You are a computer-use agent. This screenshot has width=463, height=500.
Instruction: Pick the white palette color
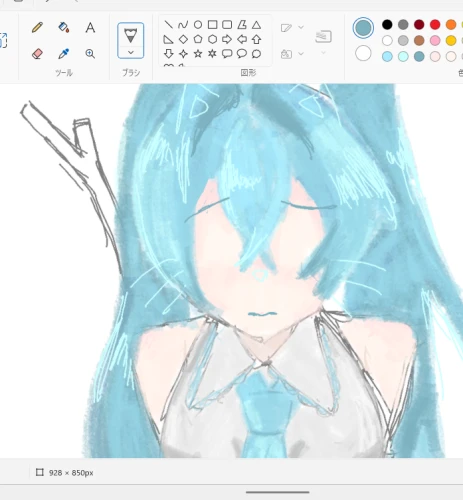tap(387, 40)
